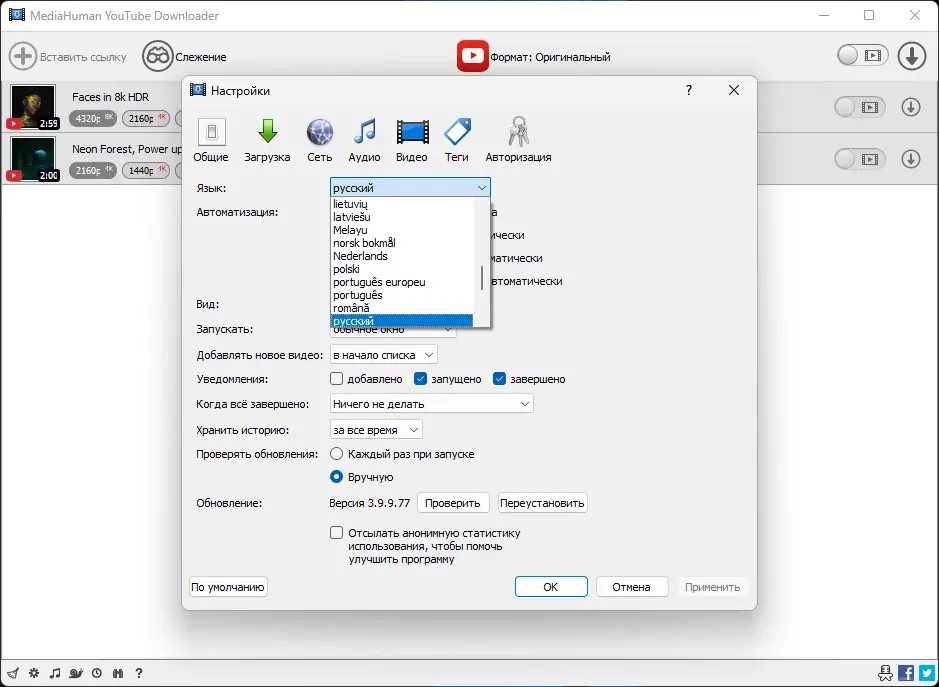This screenshot has height=687, width=939.
Task: Switch to the Загрузка tab
Action: 267,140
